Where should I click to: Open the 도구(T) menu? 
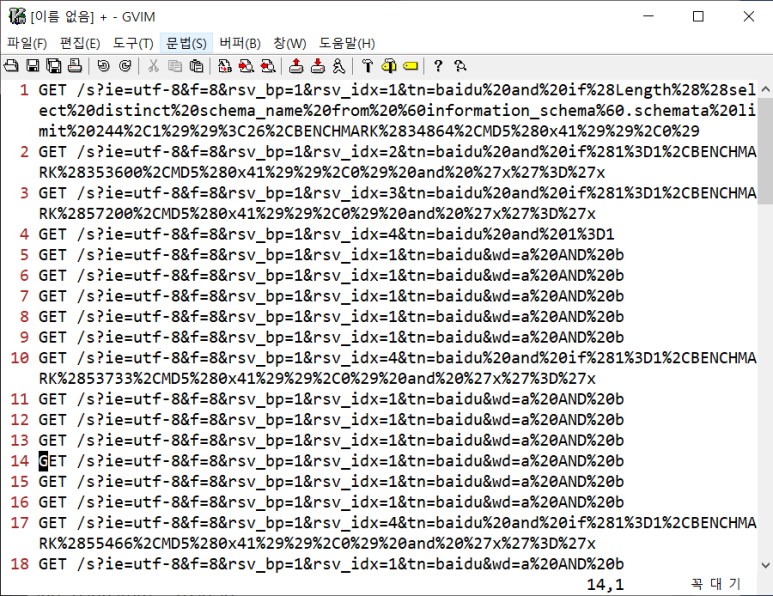pyautogui.click(x=133, y=43)
